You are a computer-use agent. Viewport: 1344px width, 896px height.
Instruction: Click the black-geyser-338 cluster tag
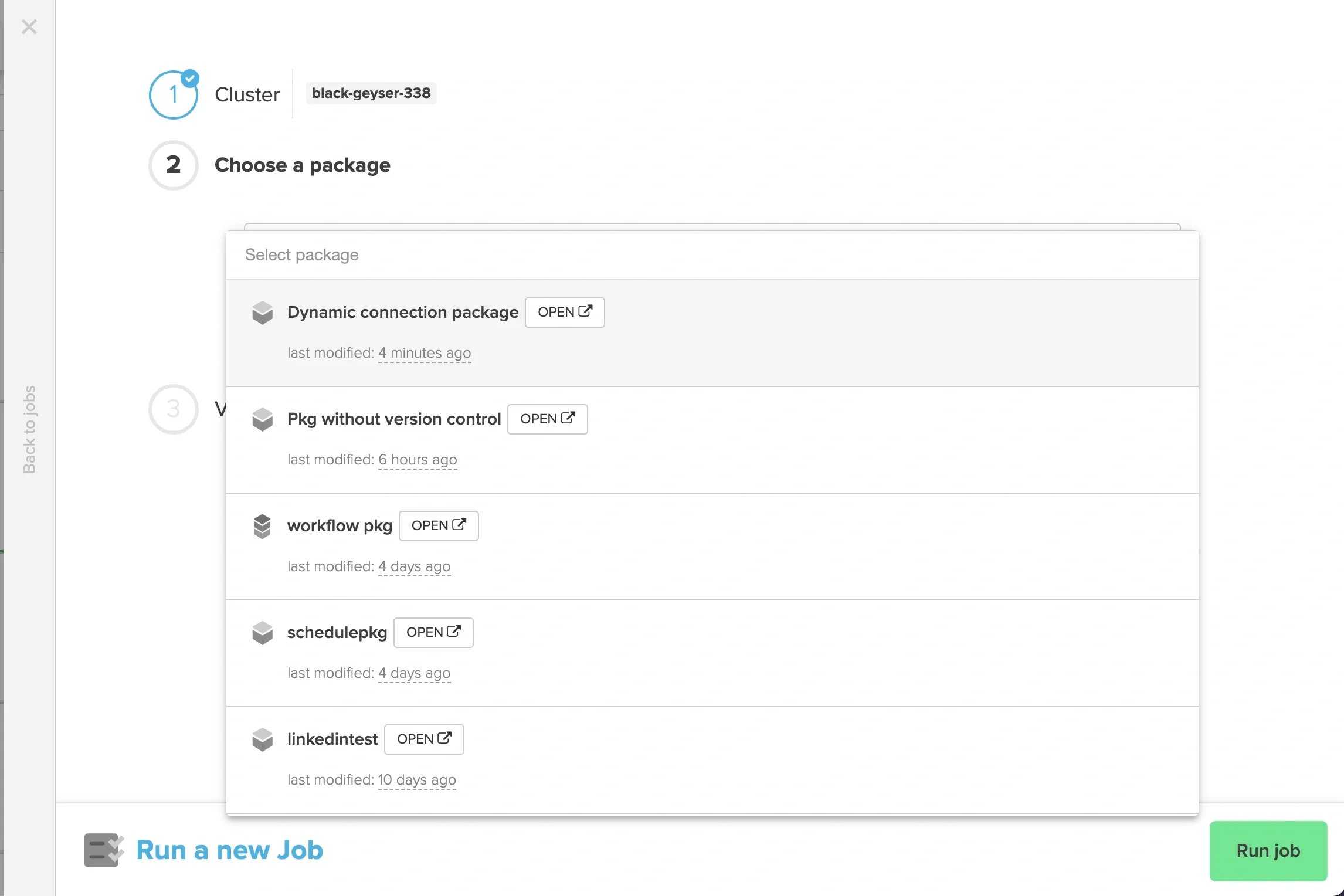pos(371,93)
